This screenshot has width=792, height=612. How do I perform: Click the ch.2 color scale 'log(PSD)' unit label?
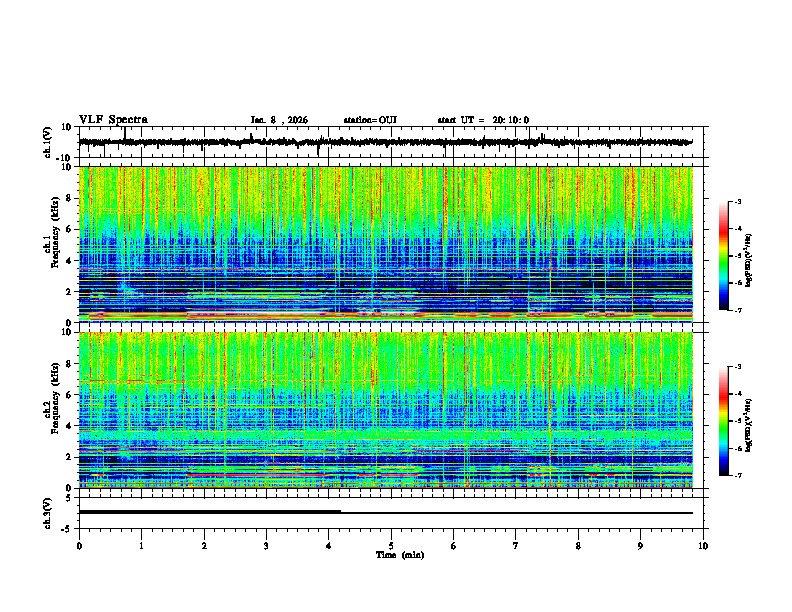[749, 426]
